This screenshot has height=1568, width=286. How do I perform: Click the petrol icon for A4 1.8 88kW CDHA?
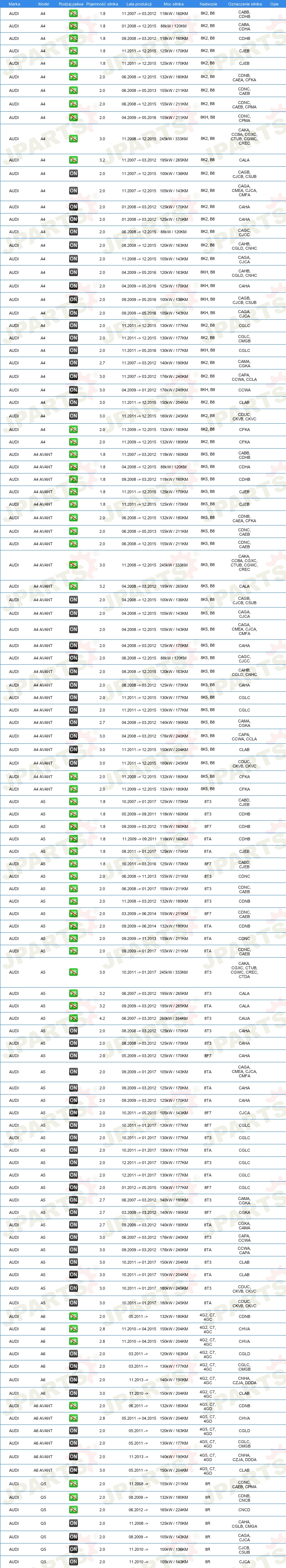(73, 26)
